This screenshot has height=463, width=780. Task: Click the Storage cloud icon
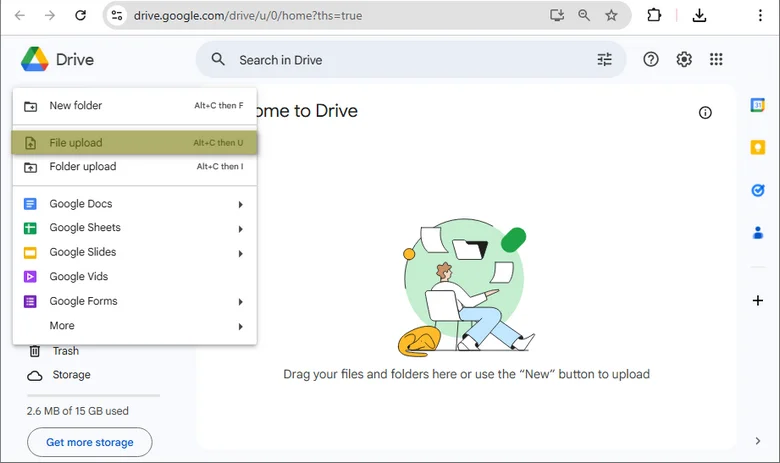pyautogui.click(x=35, y=375)
